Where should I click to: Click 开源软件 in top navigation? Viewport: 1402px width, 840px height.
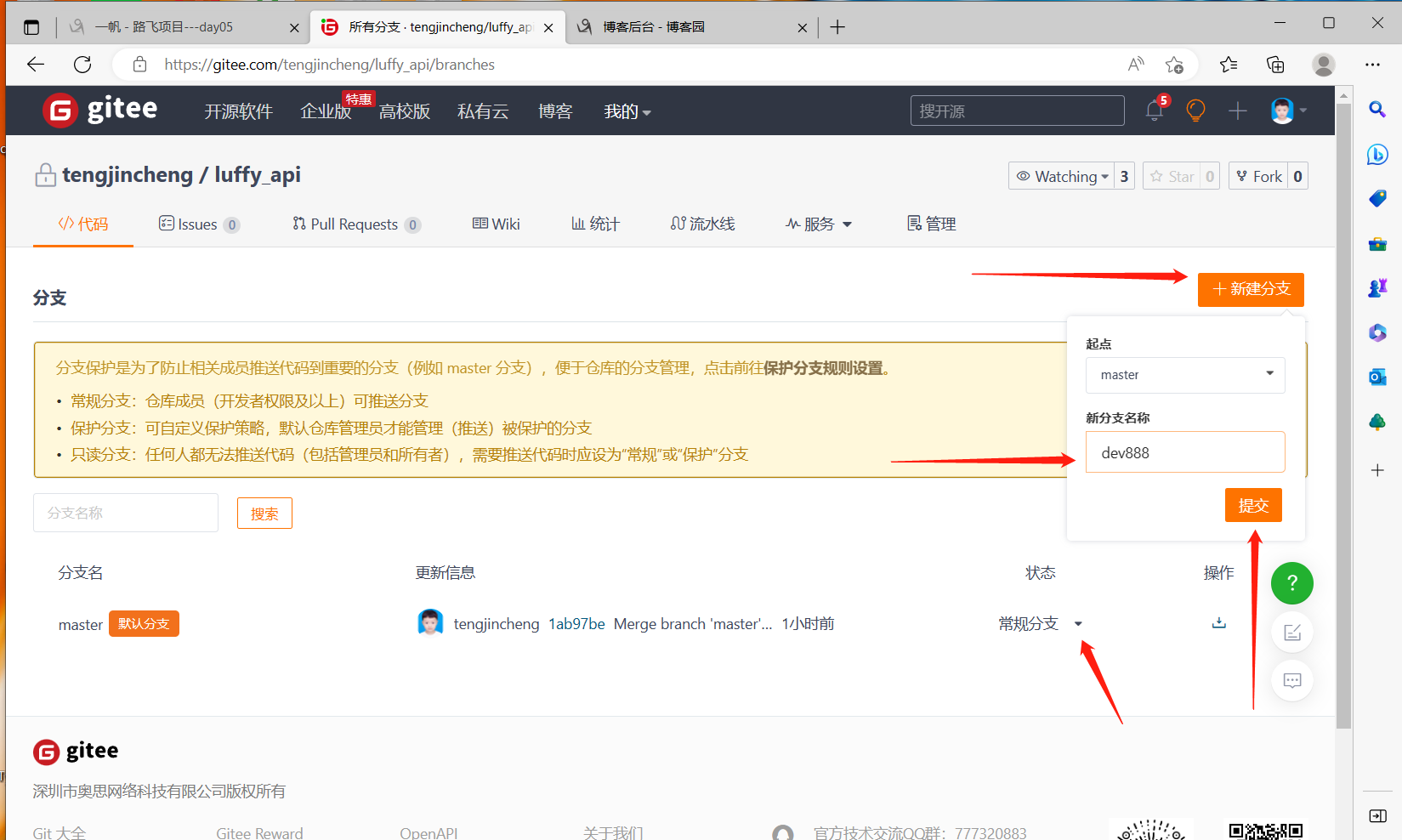pos(238,111)
